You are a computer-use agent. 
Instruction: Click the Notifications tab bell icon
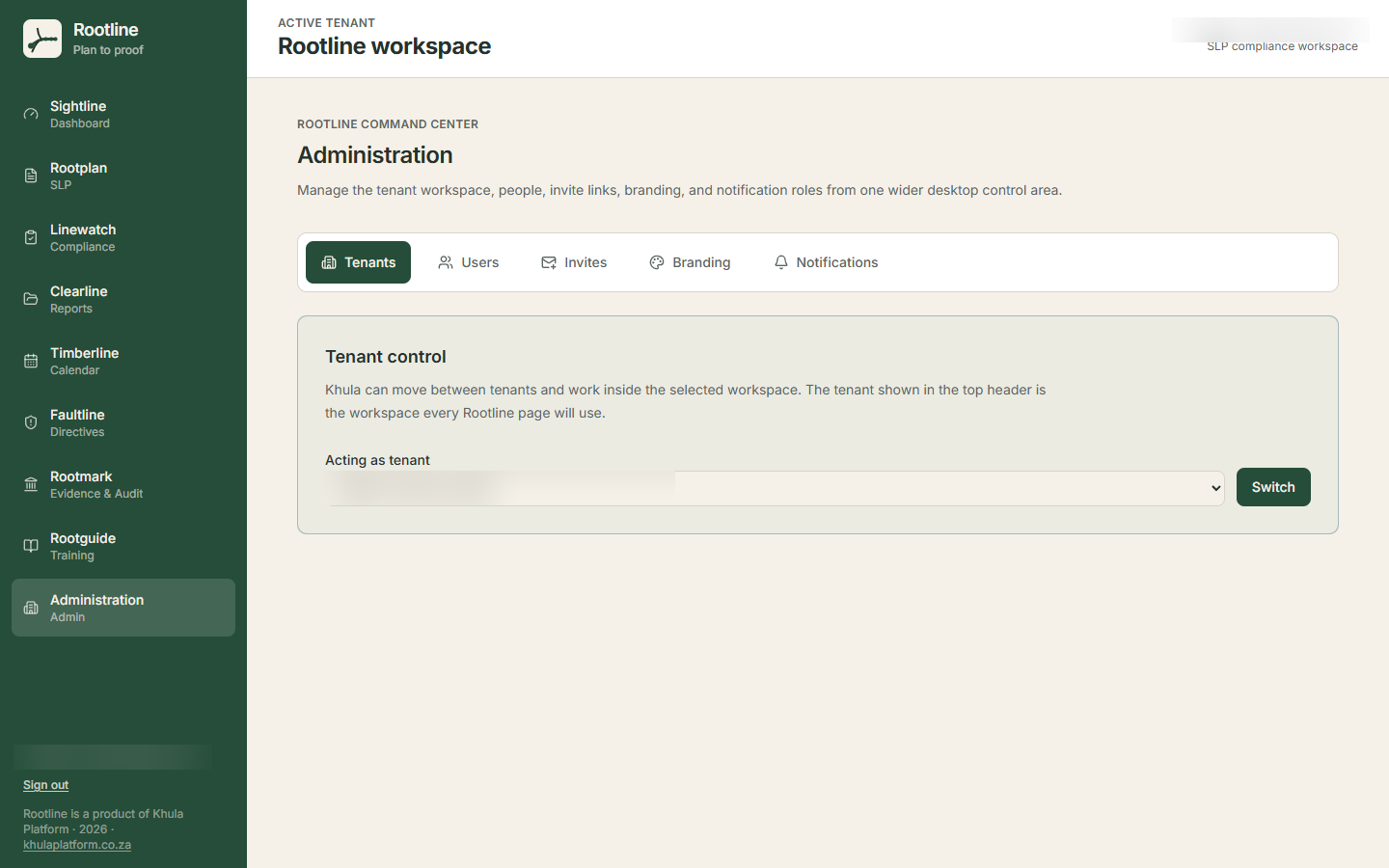[x=781, y=262]
